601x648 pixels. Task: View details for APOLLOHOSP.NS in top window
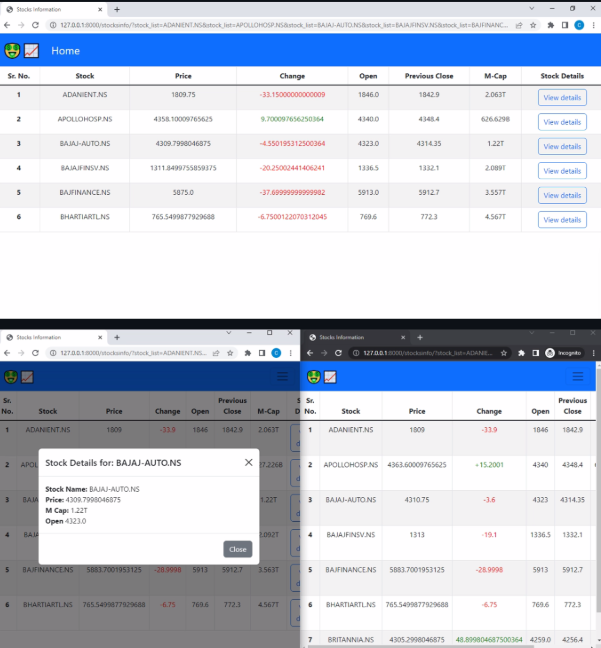click(562, 122)
